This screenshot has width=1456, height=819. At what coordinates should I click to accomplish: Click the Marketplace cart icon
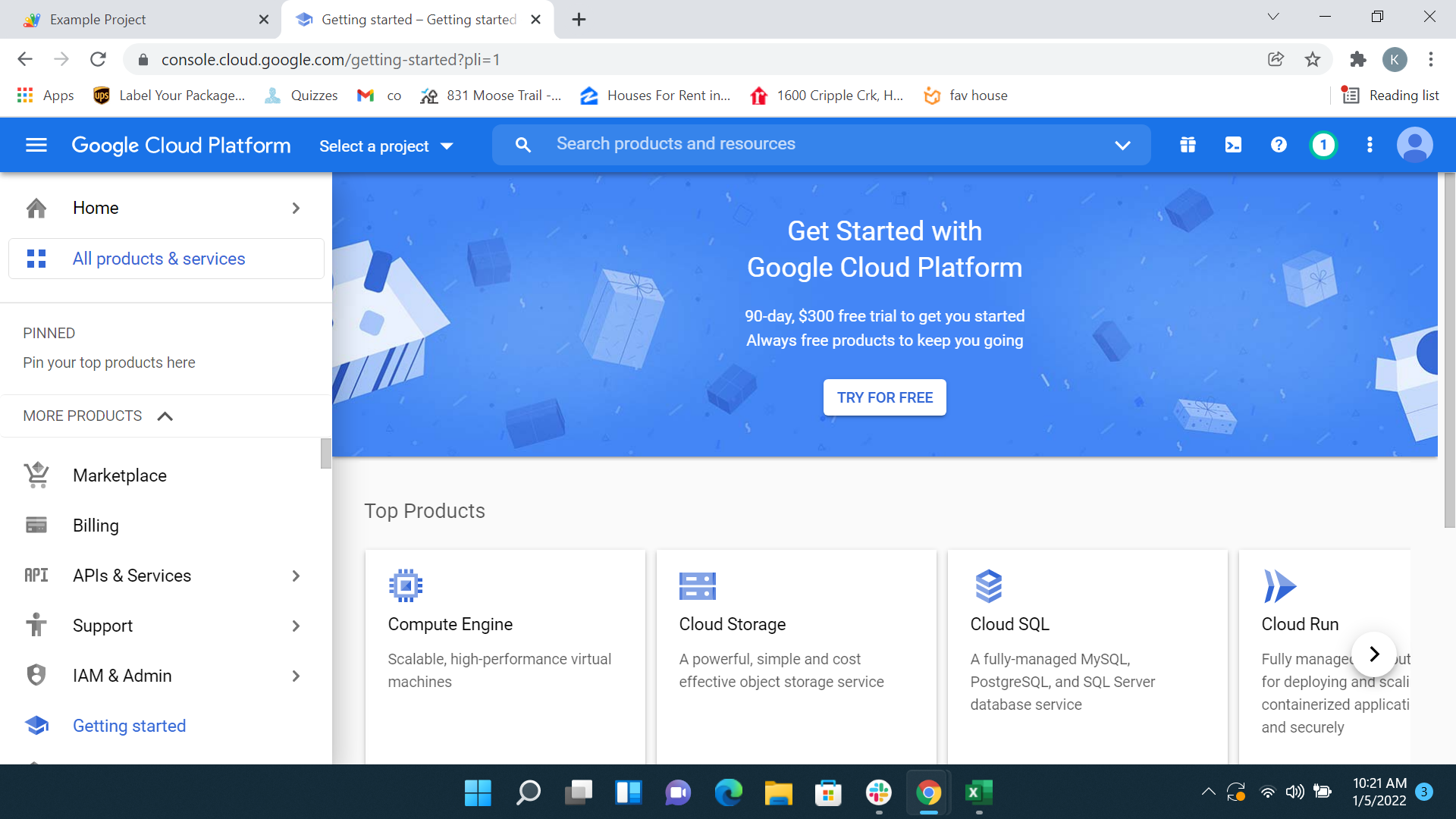[36, 475]
